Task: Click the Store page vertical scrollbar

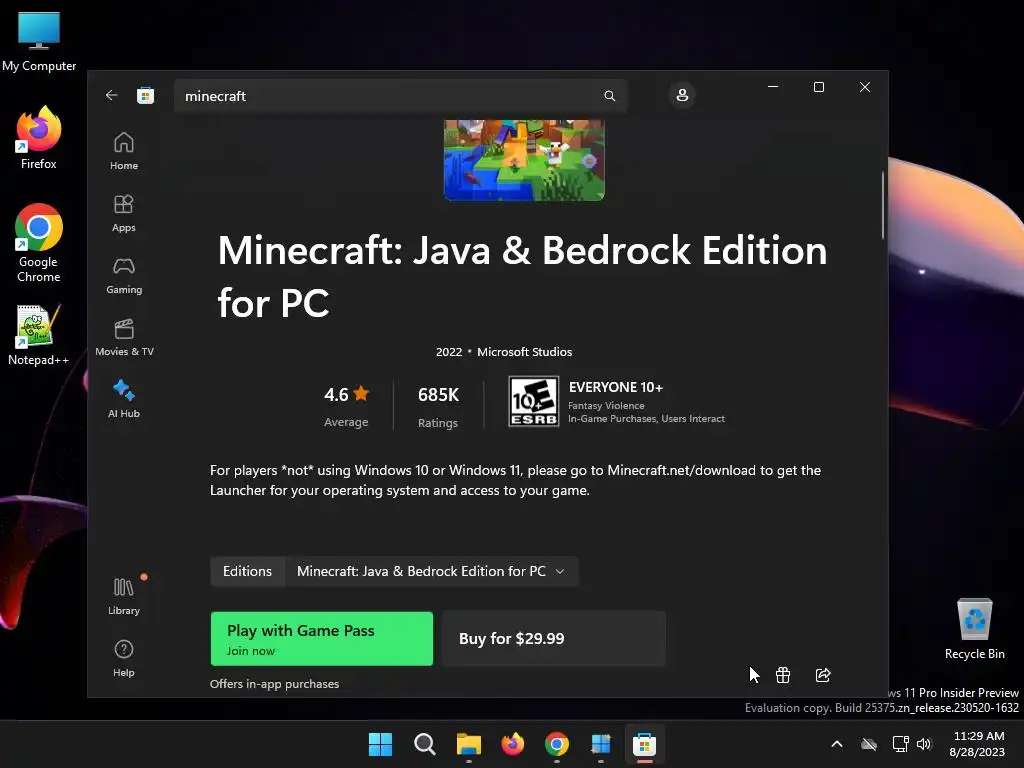Action: 883,206
